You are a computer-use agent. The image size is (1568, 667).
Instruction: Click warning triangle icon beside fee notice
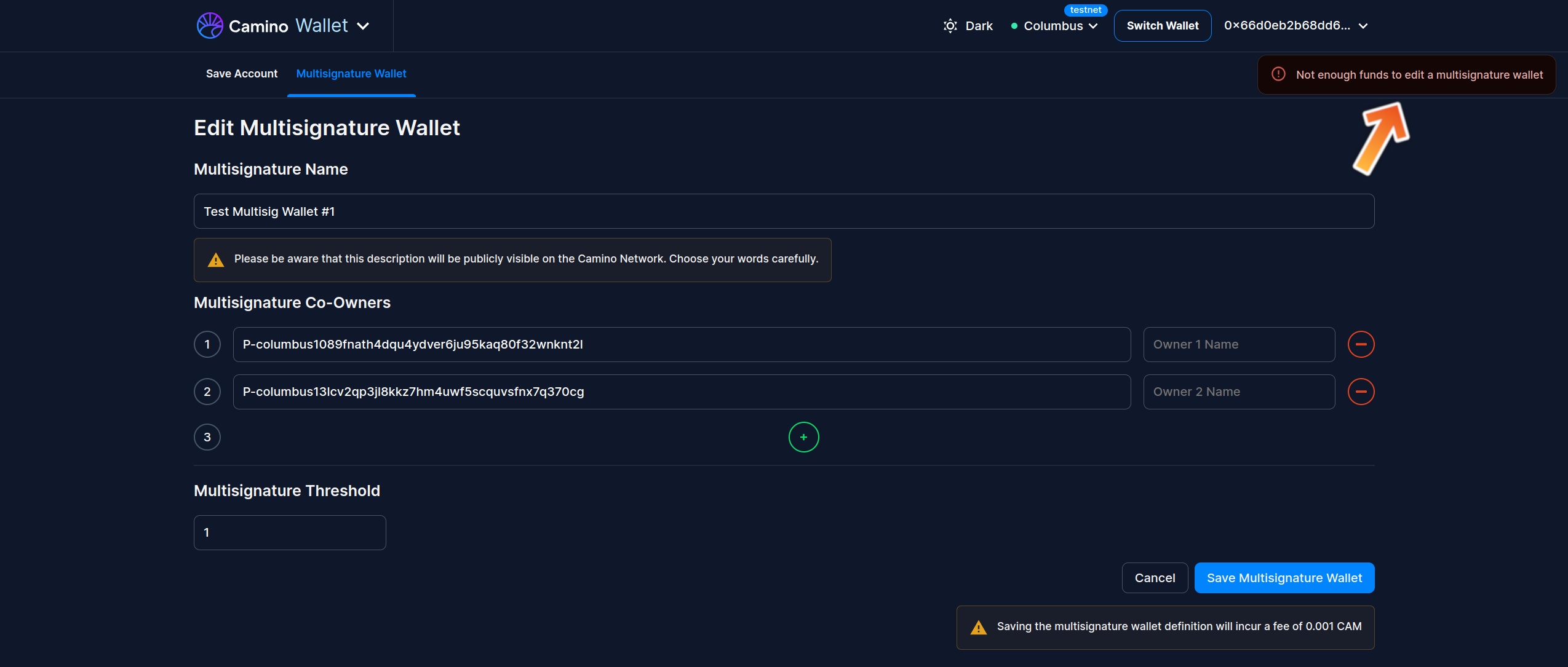coord(978,627)
